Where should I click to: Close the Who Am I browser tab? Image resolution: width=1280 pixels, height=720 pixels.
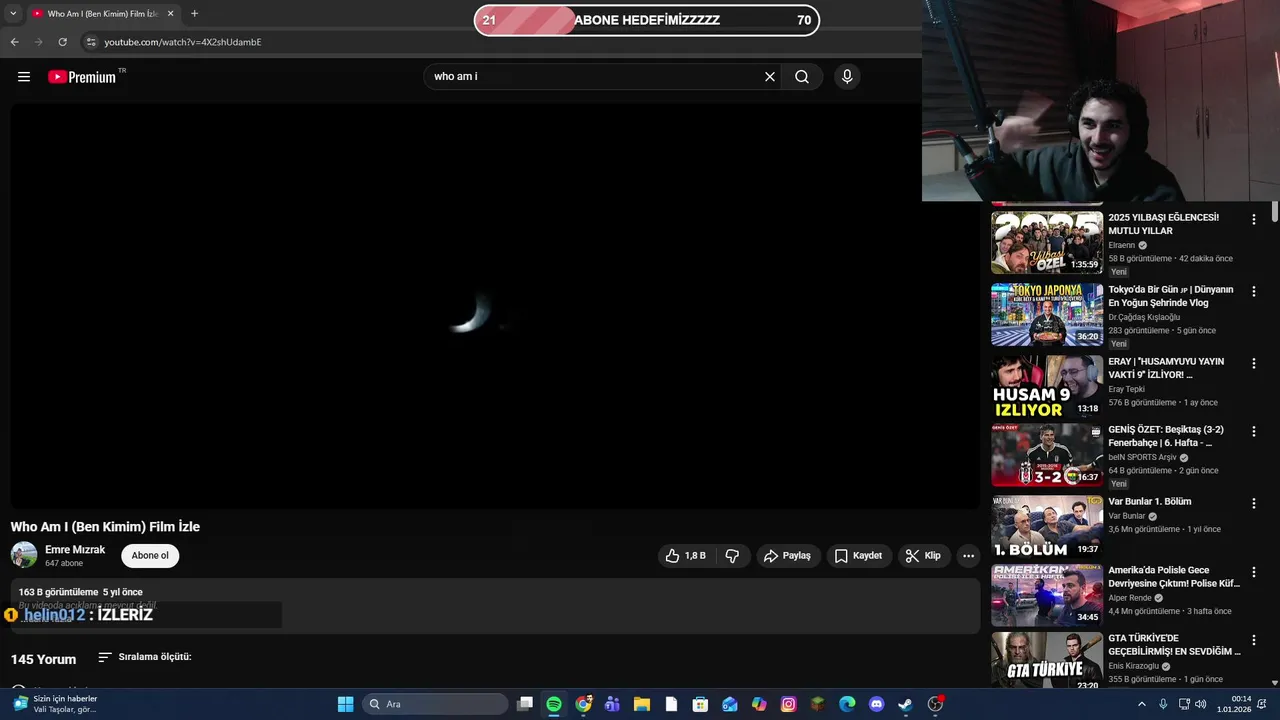point(170,14)
